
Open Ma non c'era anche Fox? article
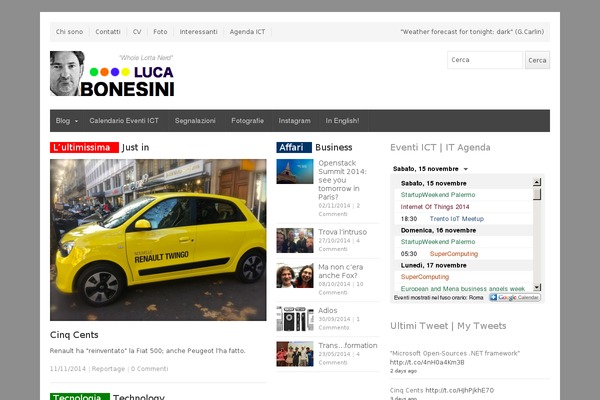[x=341, y=271]
